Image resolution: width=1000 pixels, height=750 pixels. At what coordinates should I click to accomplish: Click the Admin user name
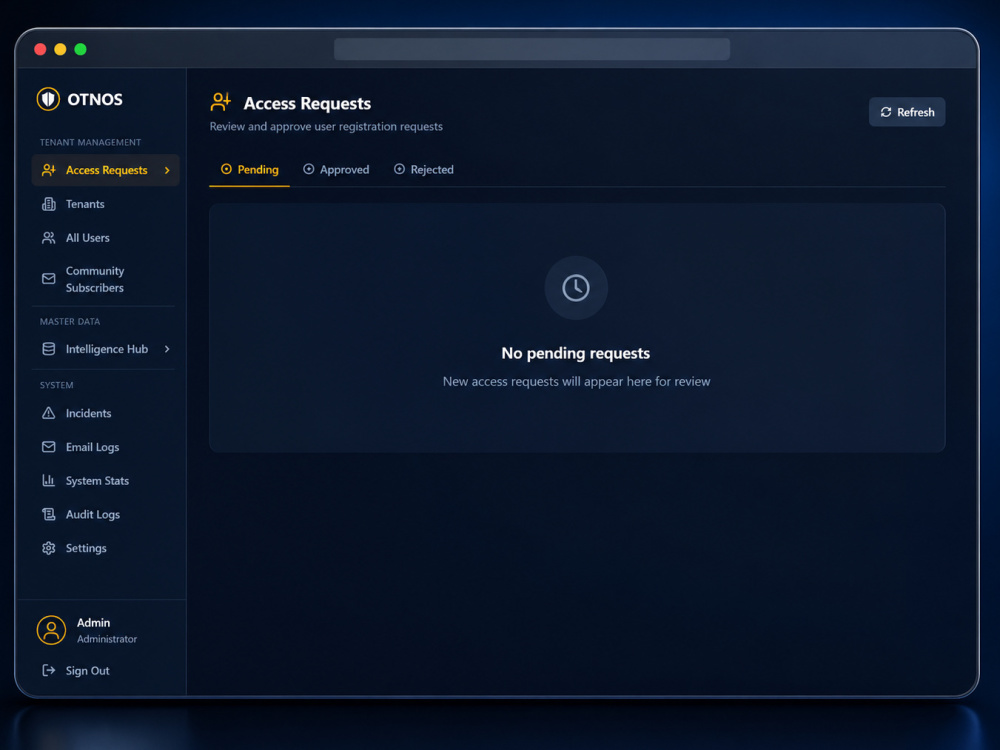(x=93, y=622)
